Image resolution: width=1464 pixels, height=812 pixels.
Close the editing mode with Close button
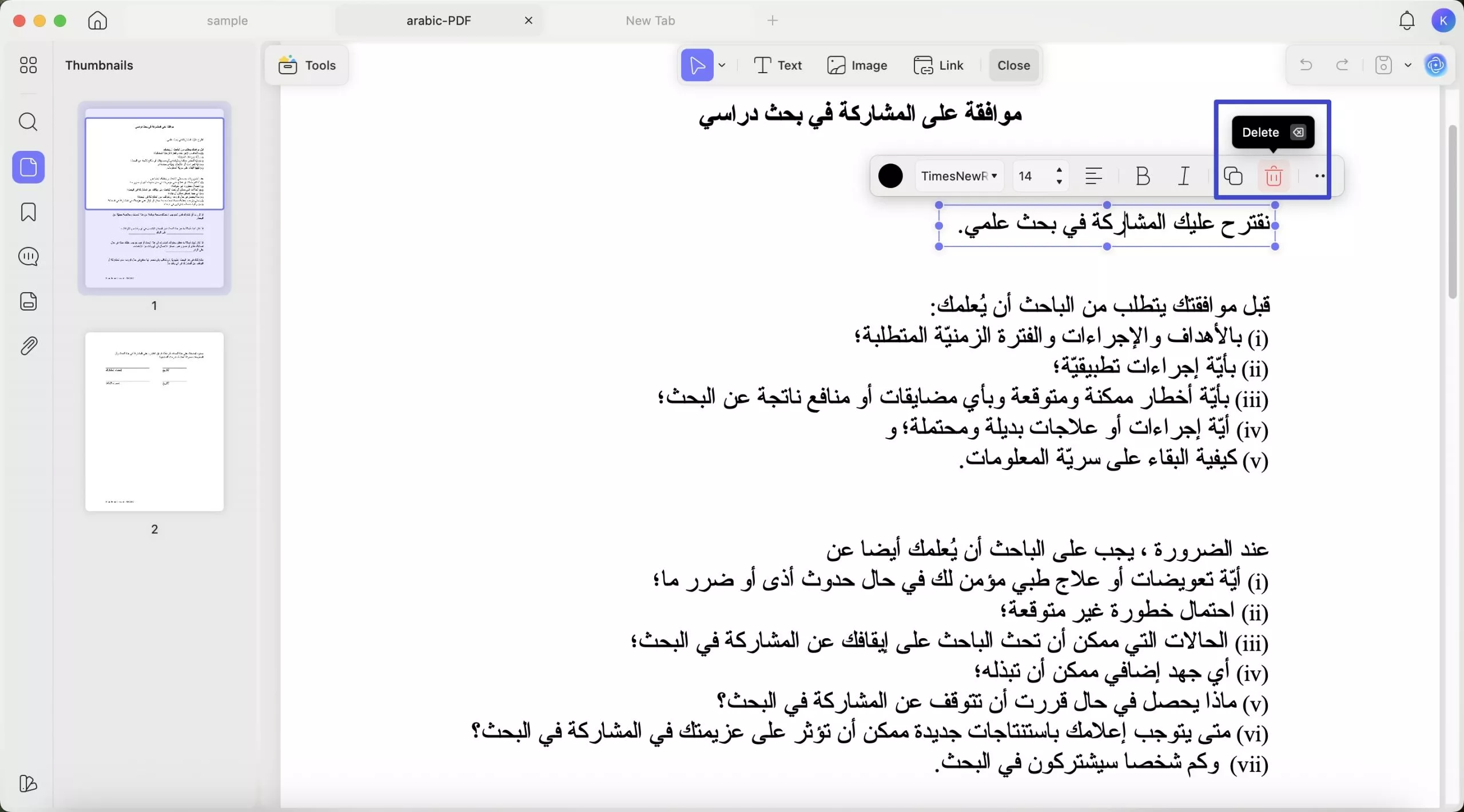click(x=1013, y=65)
